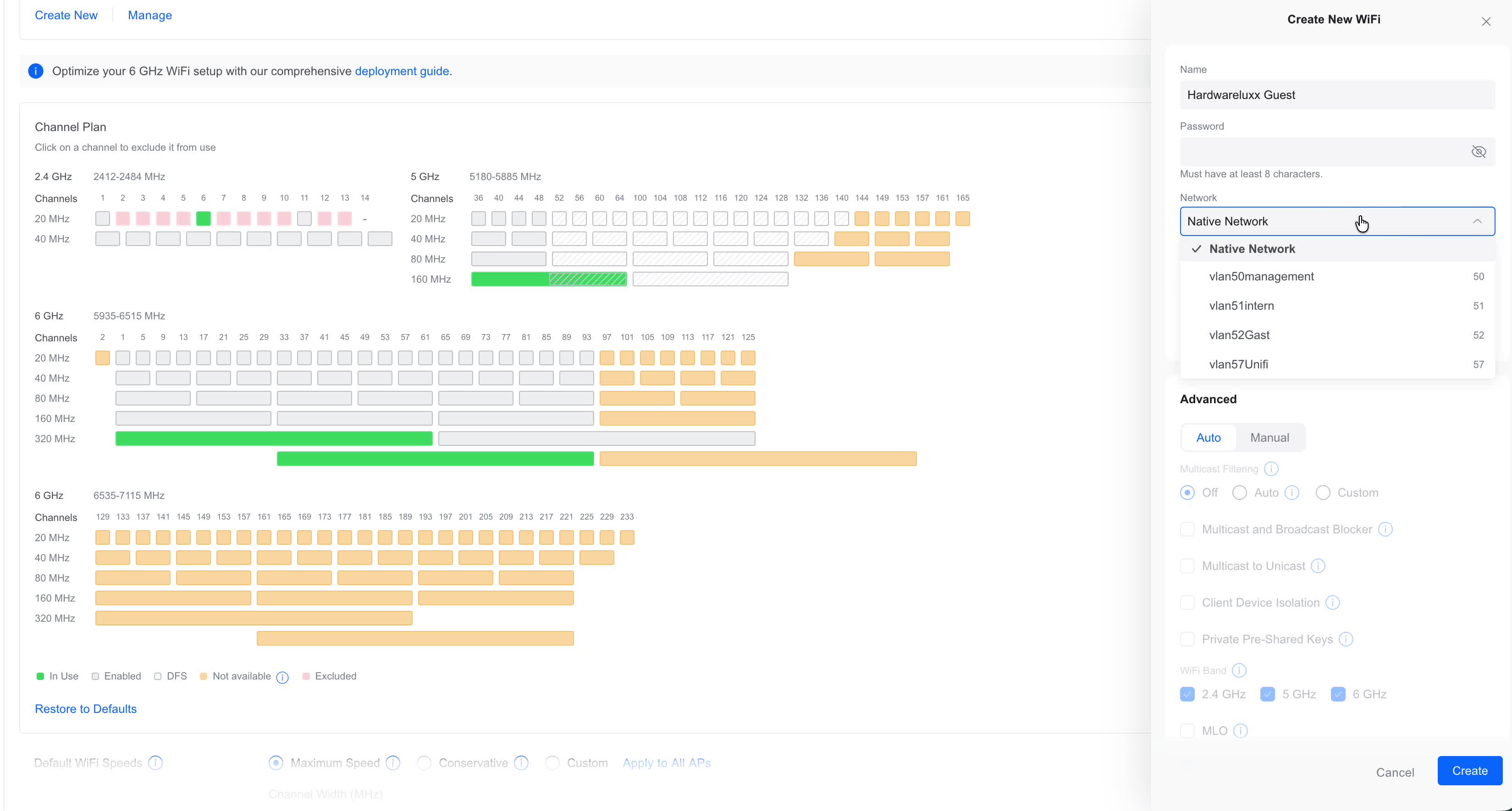Select vlan57Unifi network option
The width and height of the screenshot is (1512, 811).
click(x=1238, y=364)
